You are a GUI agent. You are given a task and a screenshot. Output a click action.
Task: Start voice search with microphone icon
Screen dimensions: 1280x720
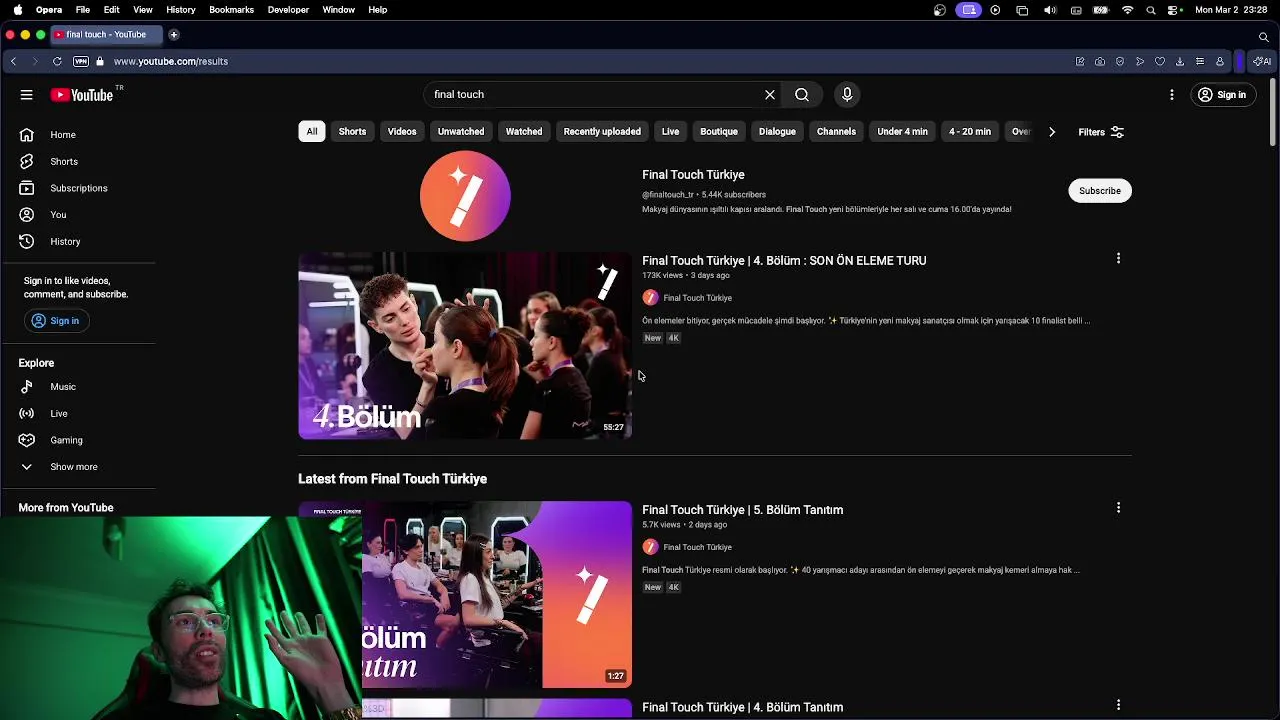(847, 94)
